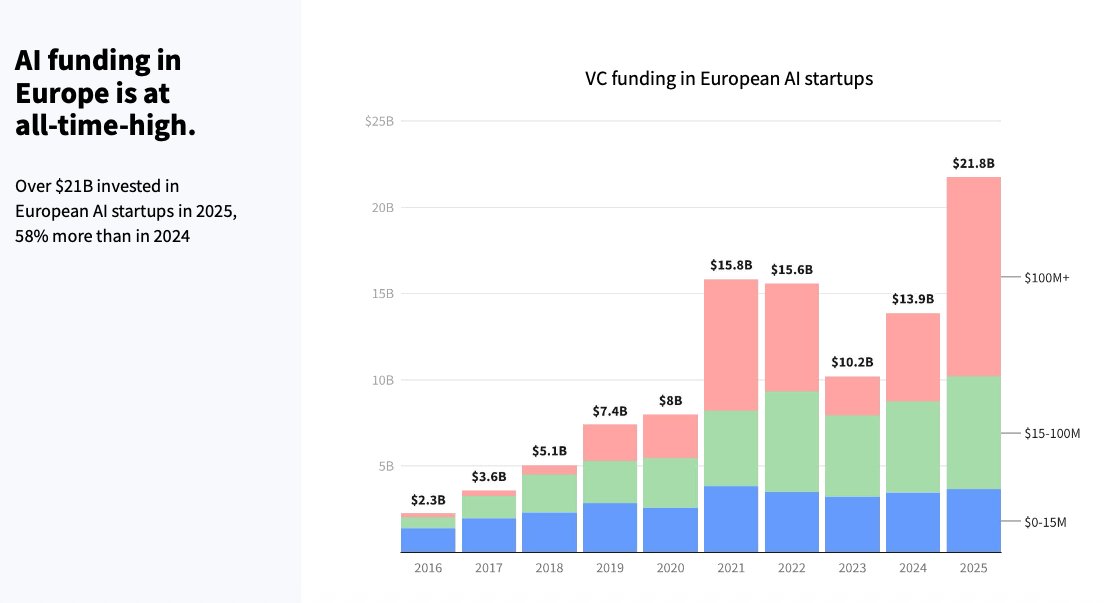The height and width of the screenshot is (603, 1112).
Task: Click the chart title 'VC funding in European AI startups'
Action: tap(729, 79)
